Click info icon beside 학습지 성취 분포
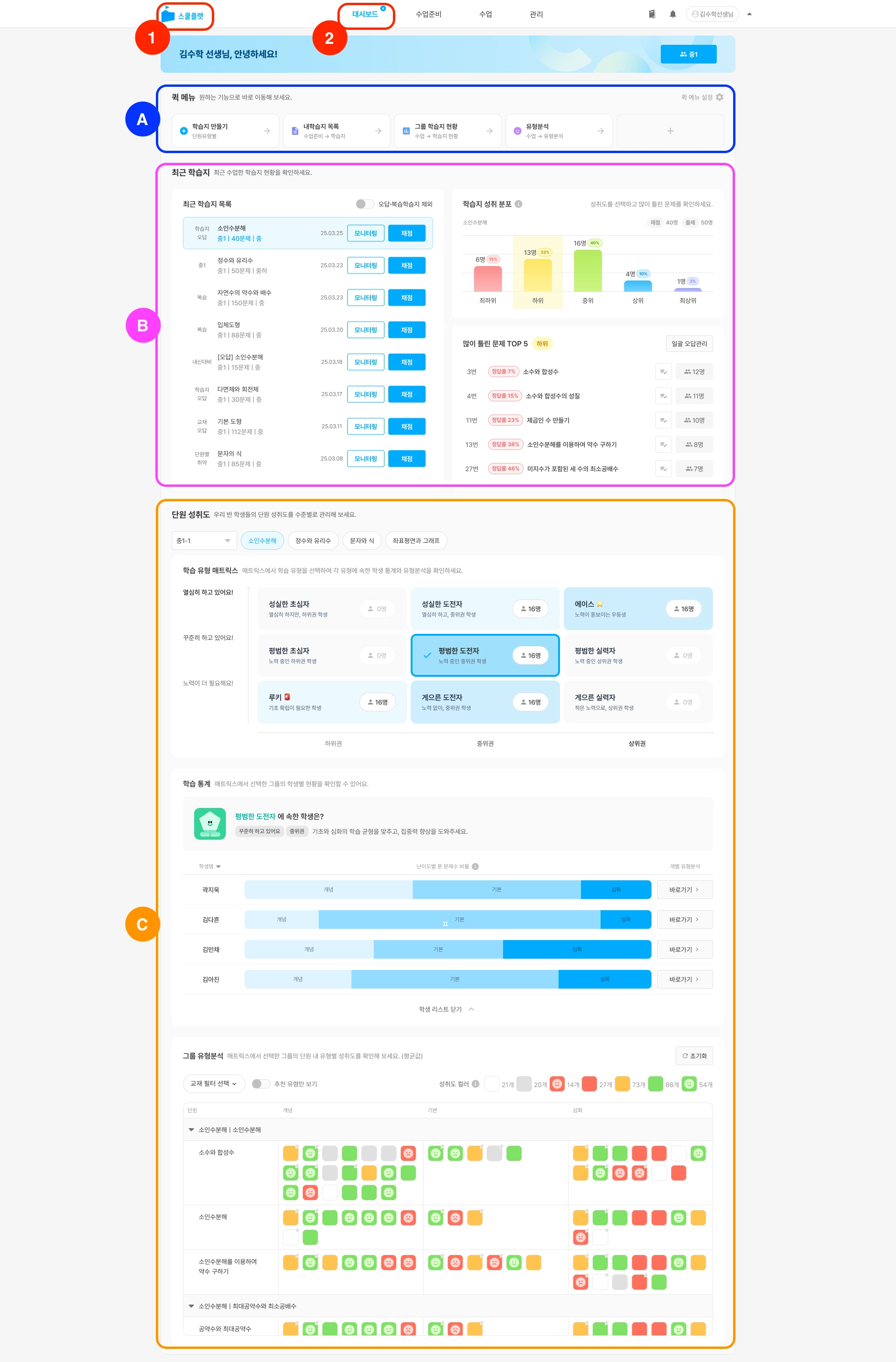The width and height of the screenshot is (896, 1362). coord(518,204)
